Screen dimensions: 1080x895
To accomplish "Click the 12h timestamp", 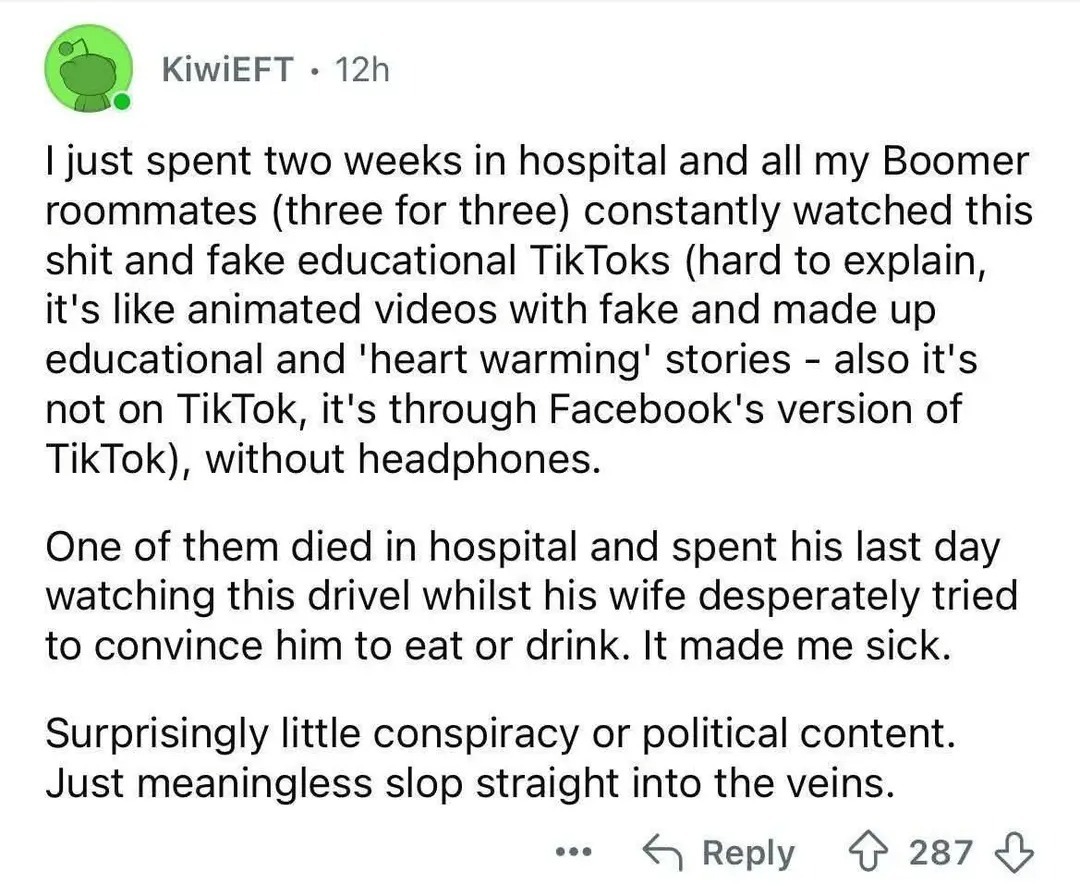I will coord(362,70).
